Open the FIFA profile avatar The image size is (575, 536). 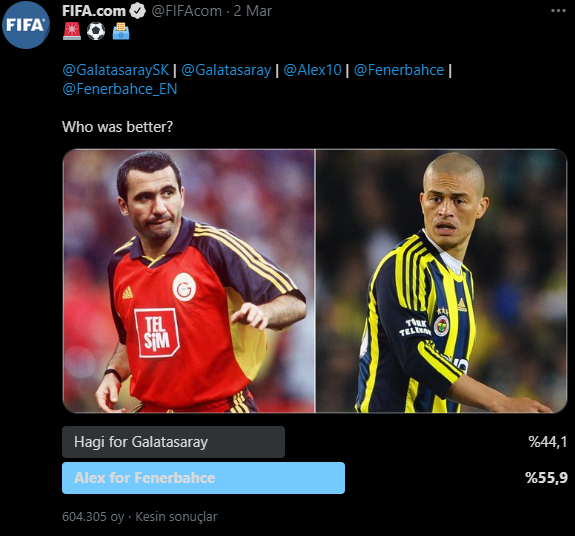pos(26,25)
